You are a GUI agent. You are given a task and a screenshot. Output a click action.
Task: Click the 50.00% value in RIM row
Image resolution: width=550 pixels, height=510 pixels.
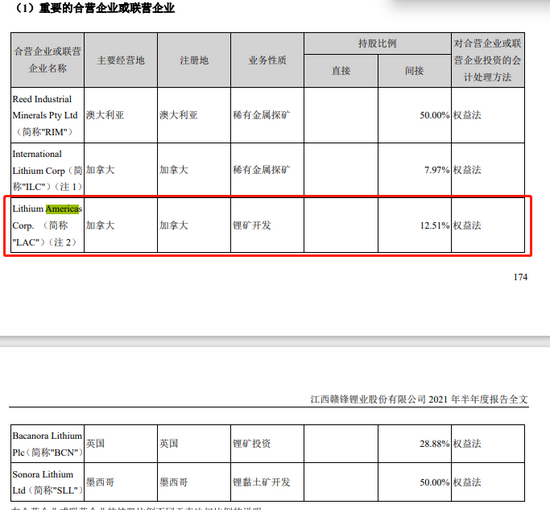pyautogui.click(x=435, y=115)
